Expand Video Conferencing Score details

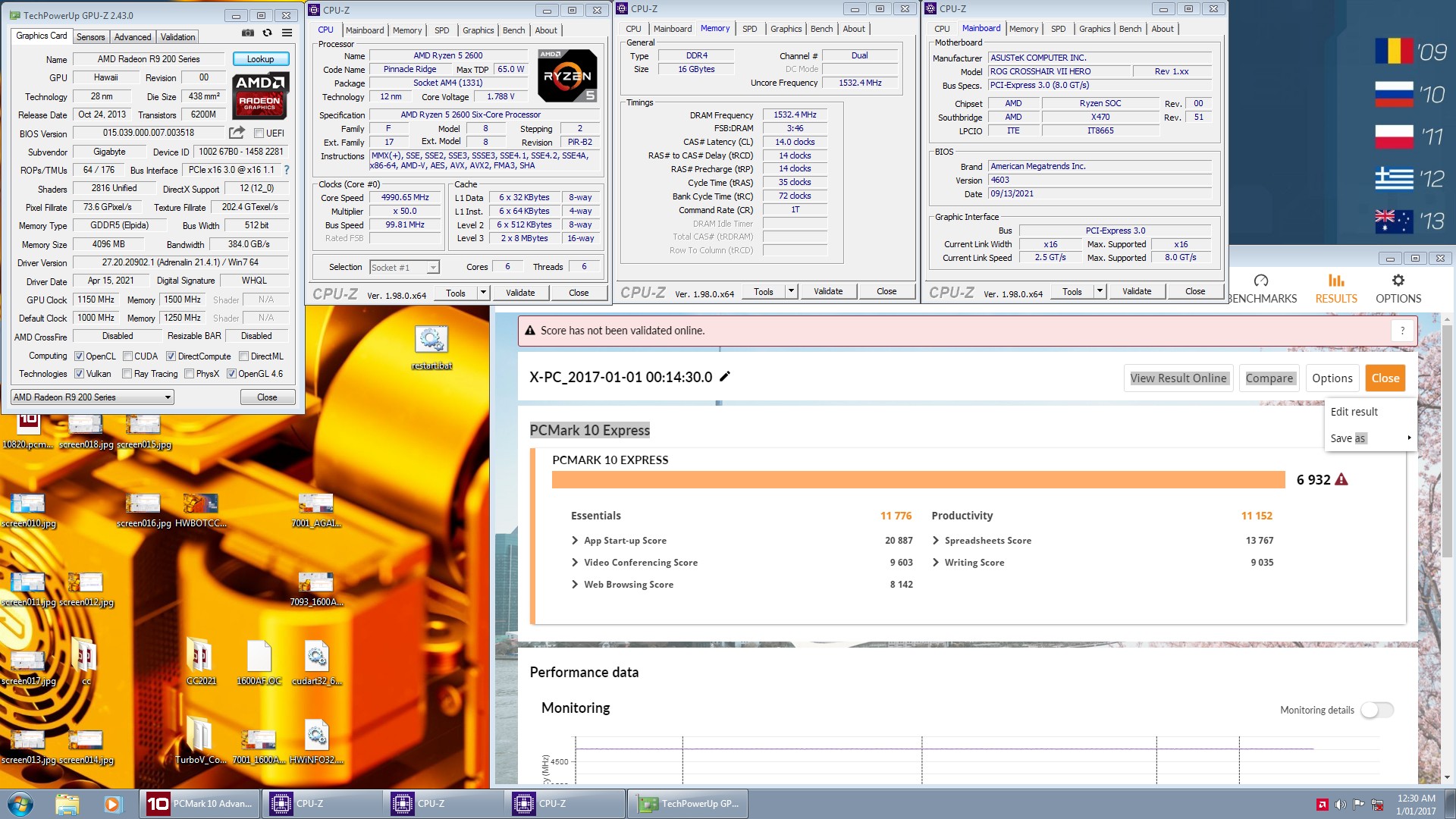[x=575, y=563]
